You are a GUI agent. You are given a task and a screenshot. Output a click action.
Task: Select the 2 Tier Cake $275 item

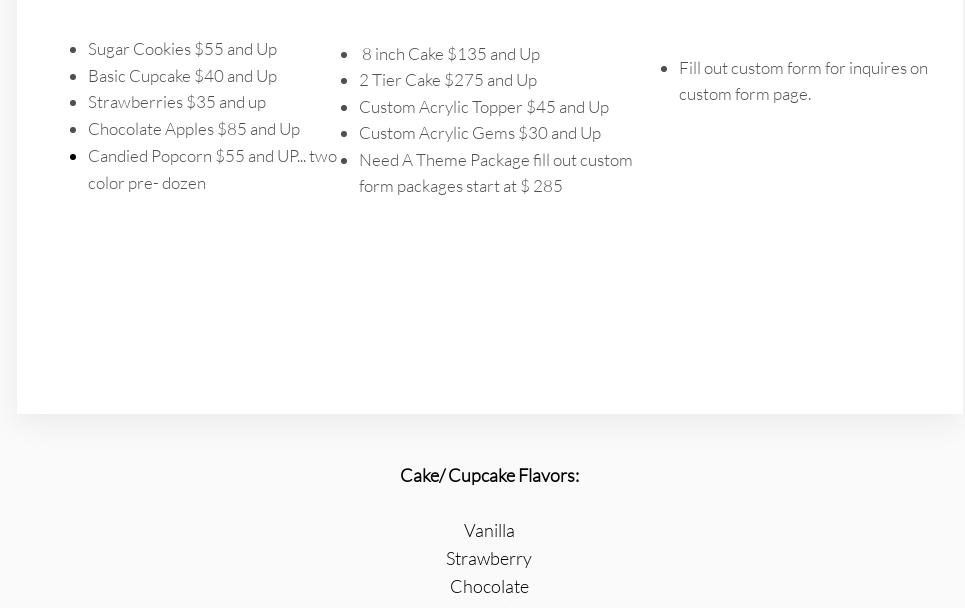point(448,80)
